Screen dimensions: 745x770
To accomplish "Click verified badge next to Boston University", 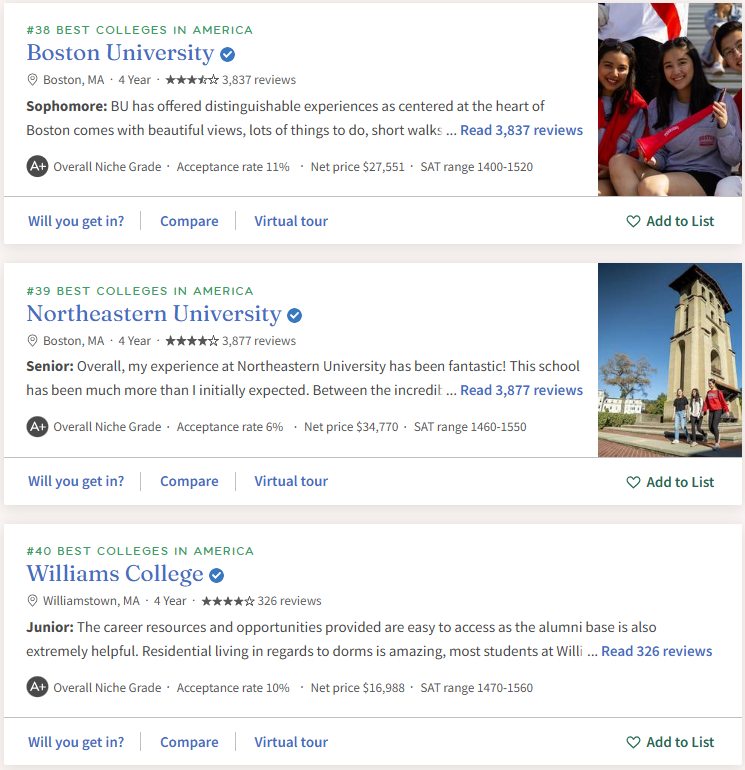I will 228,54.
